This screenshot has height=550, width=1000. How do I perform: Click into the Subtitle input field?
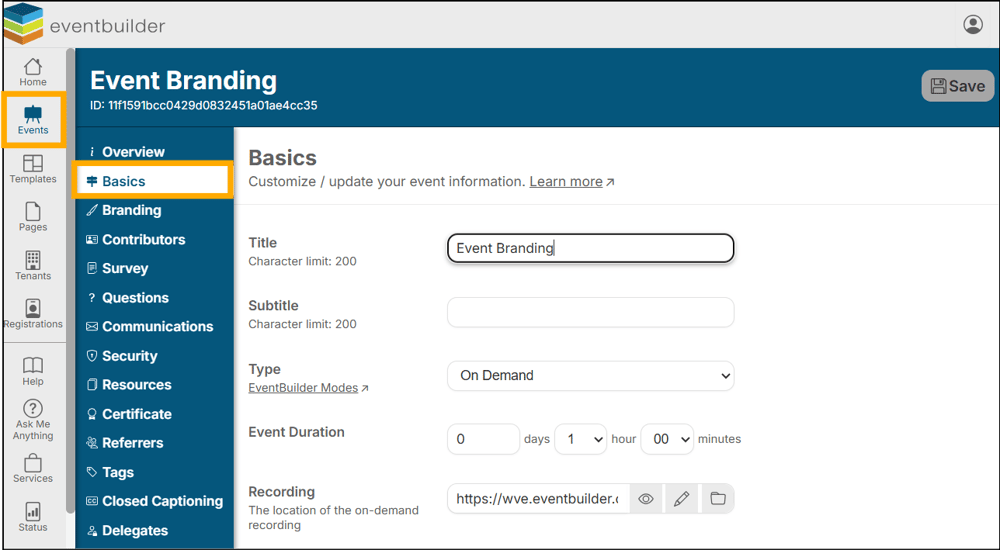[x=591, y=312]
